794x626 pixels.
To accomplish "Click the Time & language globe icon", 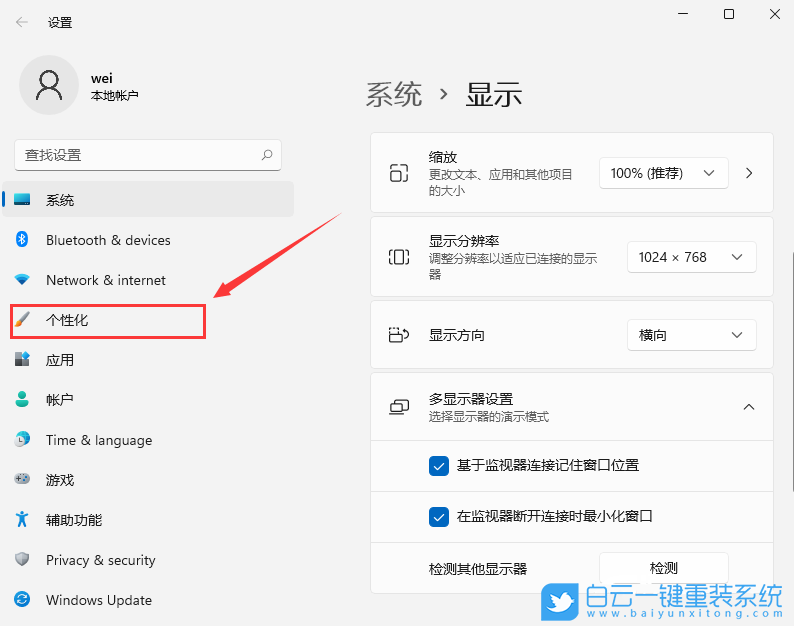I will 22,439.
